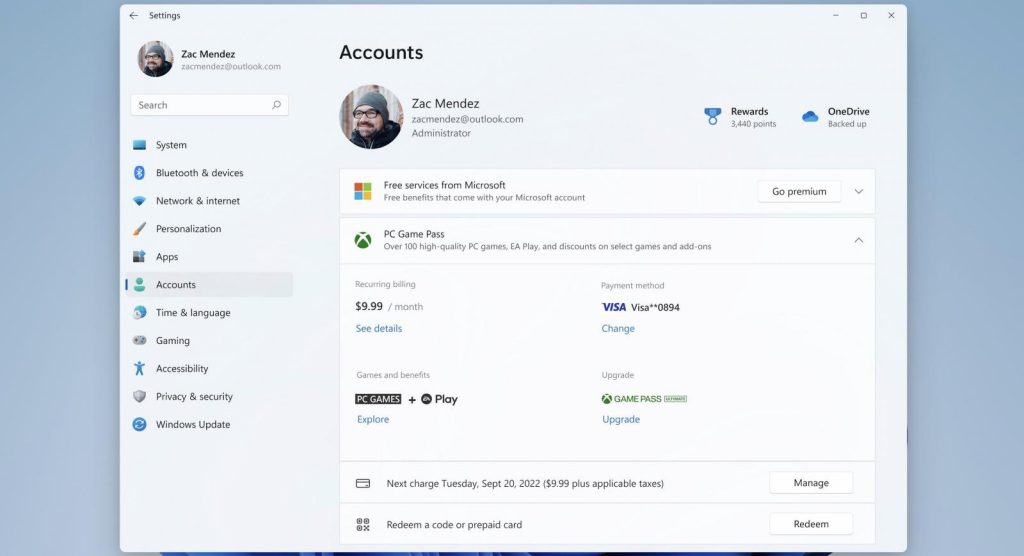The width and height of the screenshot is (1024, 556).
Task: Click the zacmendez@outlook.com text under Accounts heading
Action: (x=467, y=119)
